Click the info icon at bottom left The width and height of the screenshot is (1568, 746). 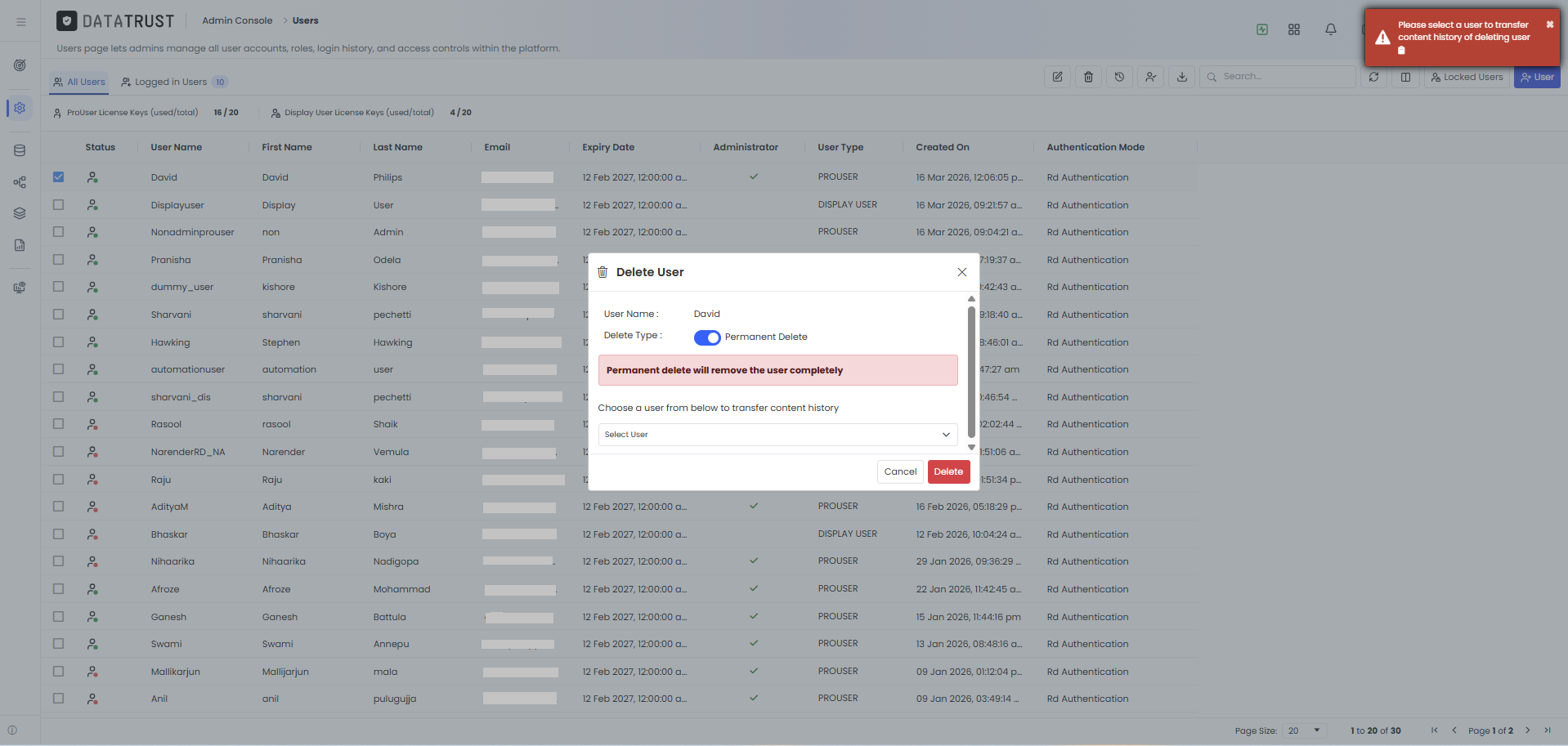point(12,730)
